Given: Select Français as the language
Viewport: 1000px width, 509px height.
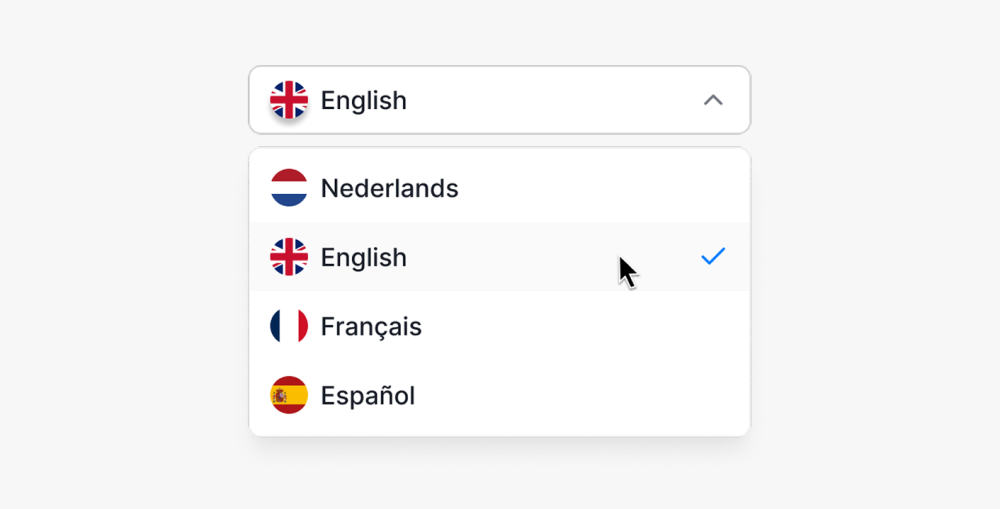Looking at the screenshot, I should pos(499,326).
